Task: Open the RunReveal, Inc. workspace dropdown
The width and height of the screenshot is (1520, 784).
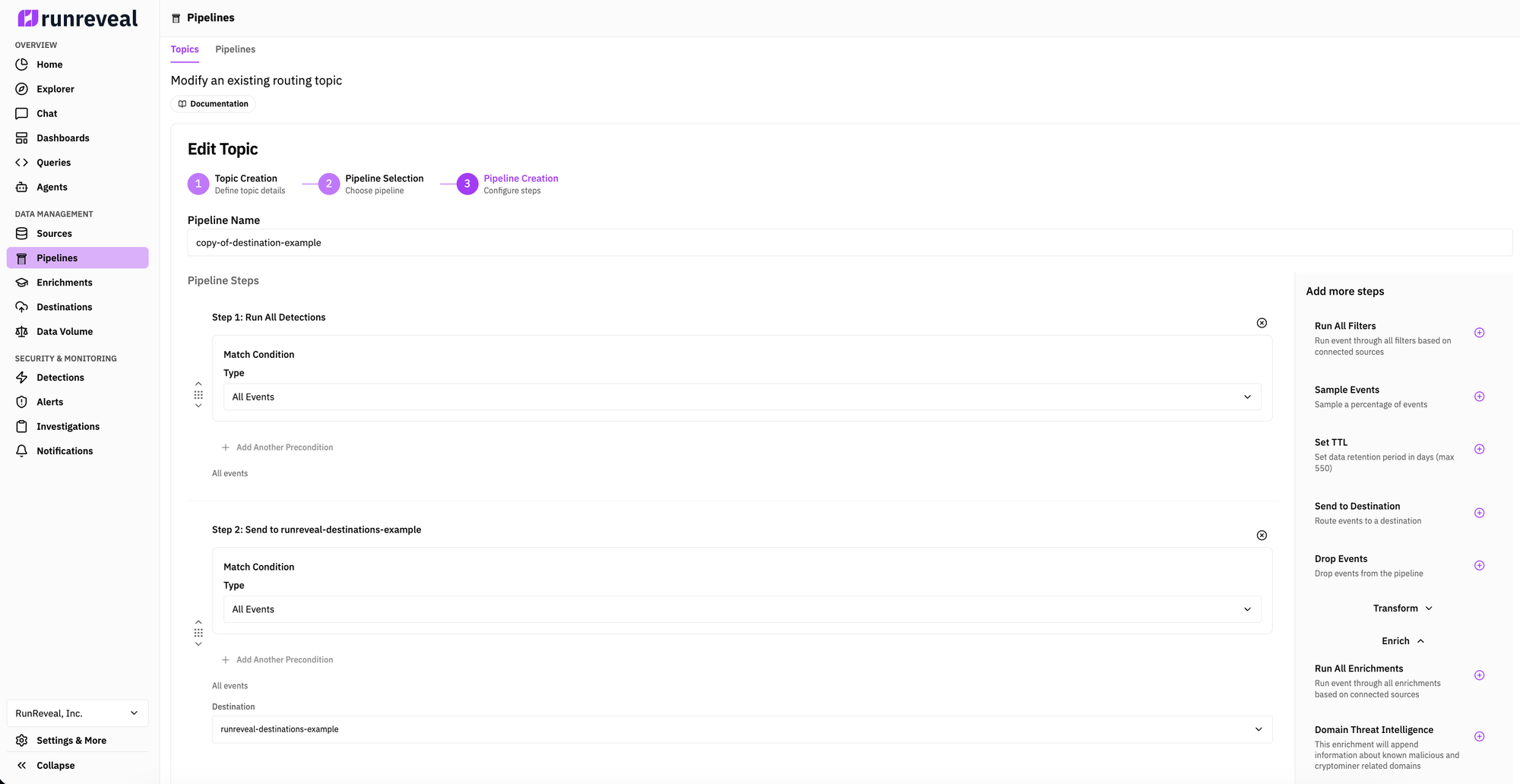Action: (78, 713)
